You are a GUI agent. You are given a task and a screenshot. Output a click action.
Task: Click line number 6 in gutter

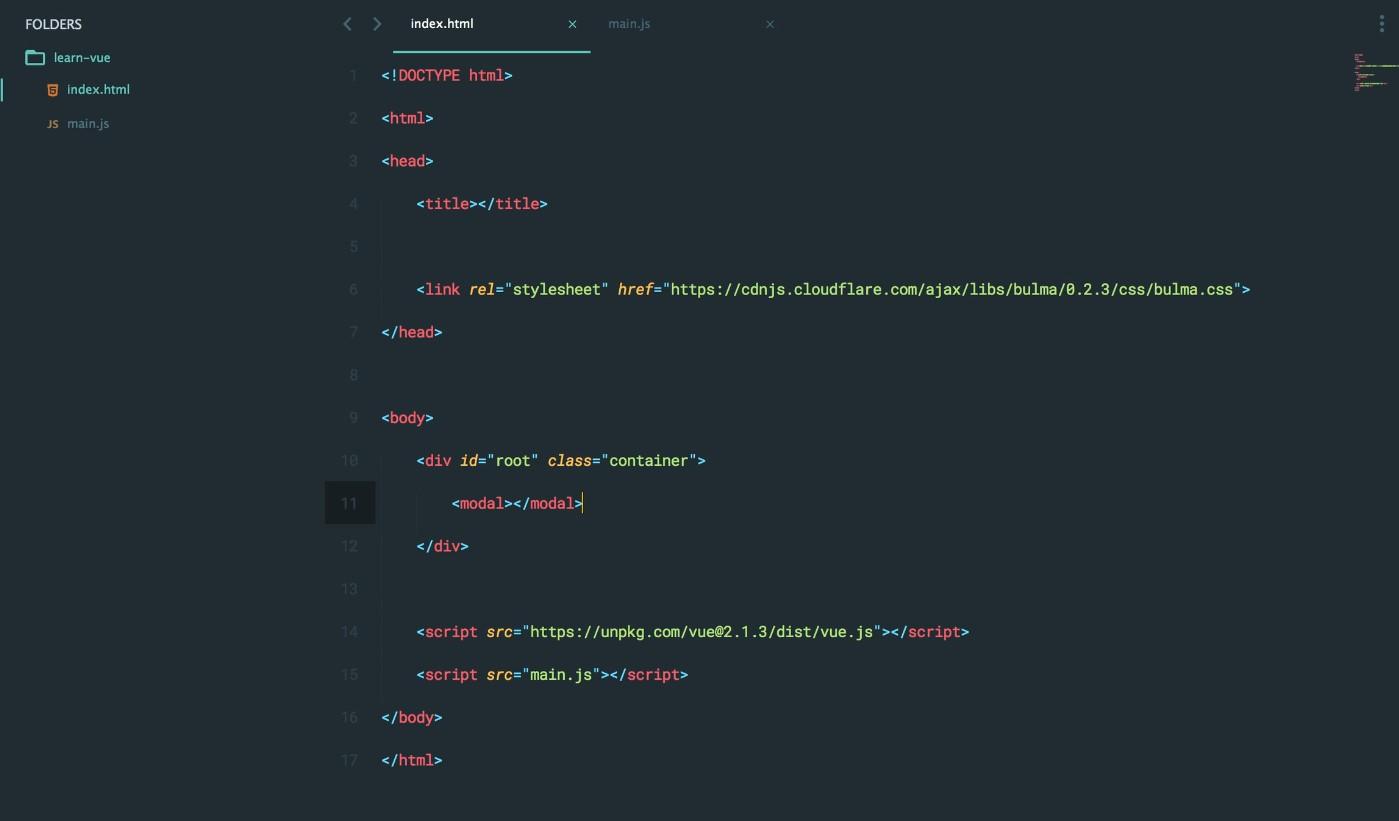coord(353,289)
